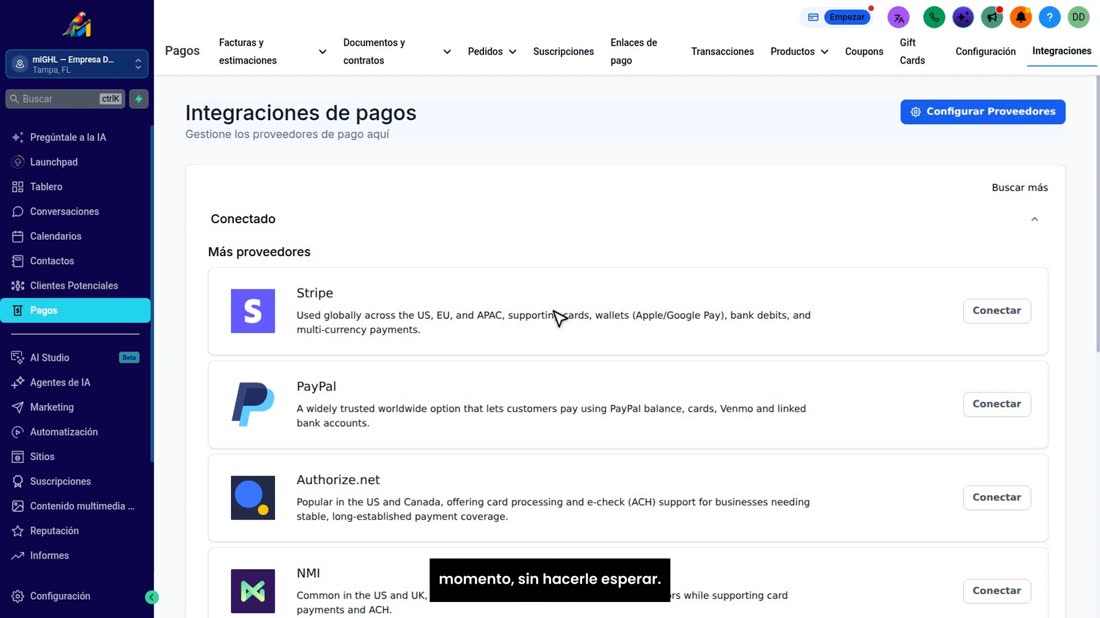Open the Gift Cards tab
Image resolution: width=1100 pixels, height=618 pixels.
pyautogui.click(x=912, y=51)
